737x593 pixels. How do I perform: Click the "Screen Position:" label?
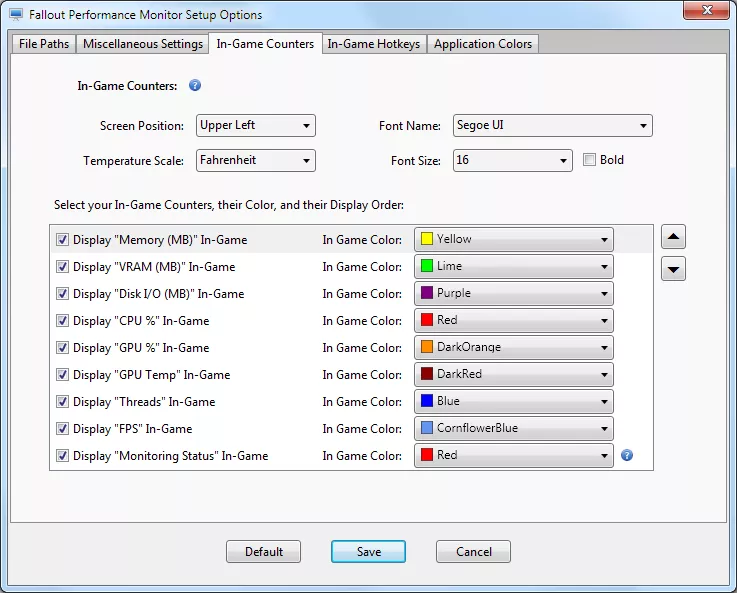click(x=141, y=126)
